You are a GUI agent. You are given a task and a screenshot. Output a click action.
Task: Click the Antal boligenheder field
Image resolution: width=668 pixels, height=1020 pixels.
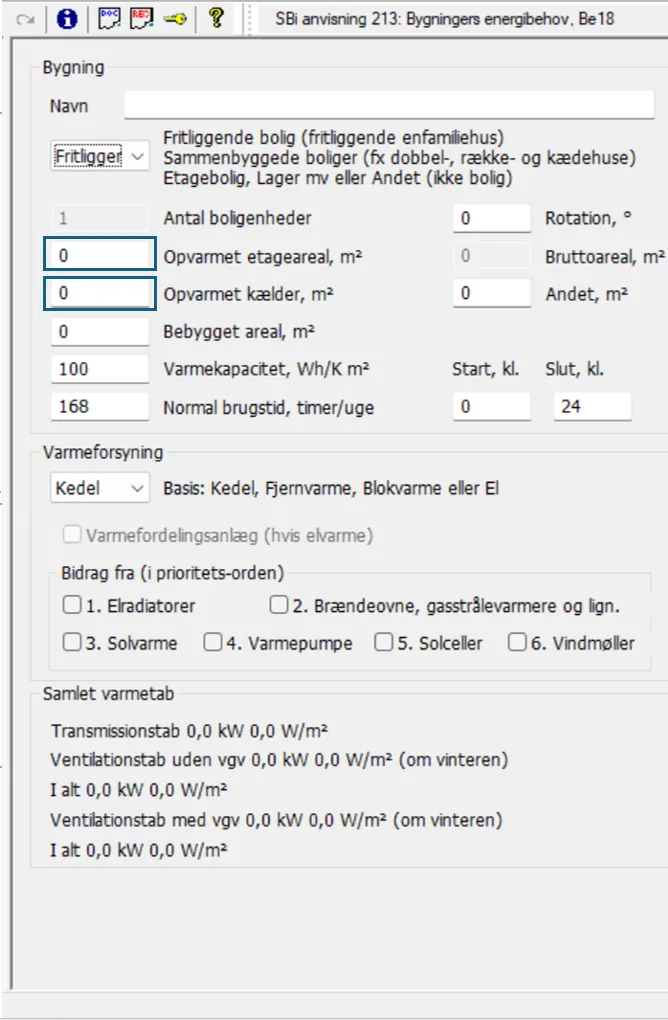point(100,218)
